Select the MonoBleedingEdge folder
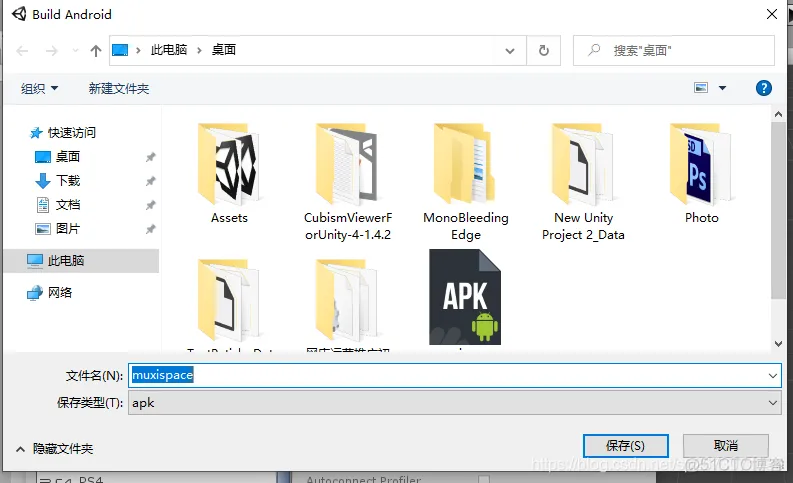793x483 pixels. point(466,182)
